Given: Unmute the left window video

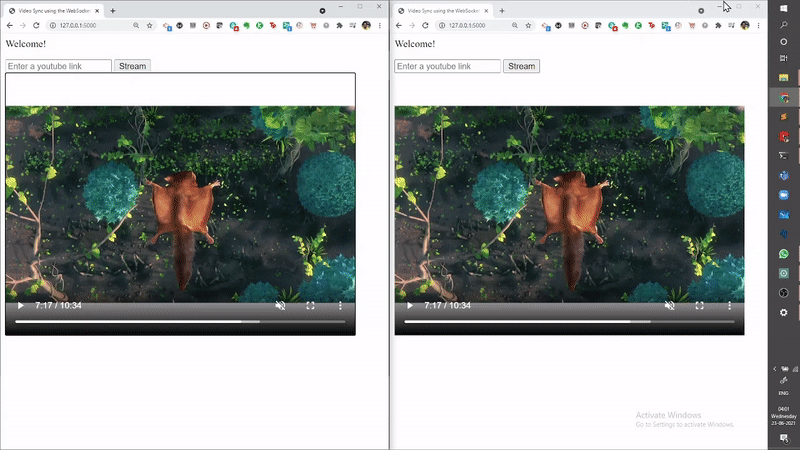Looking at the screenshot, I should [x=280, y=306].
